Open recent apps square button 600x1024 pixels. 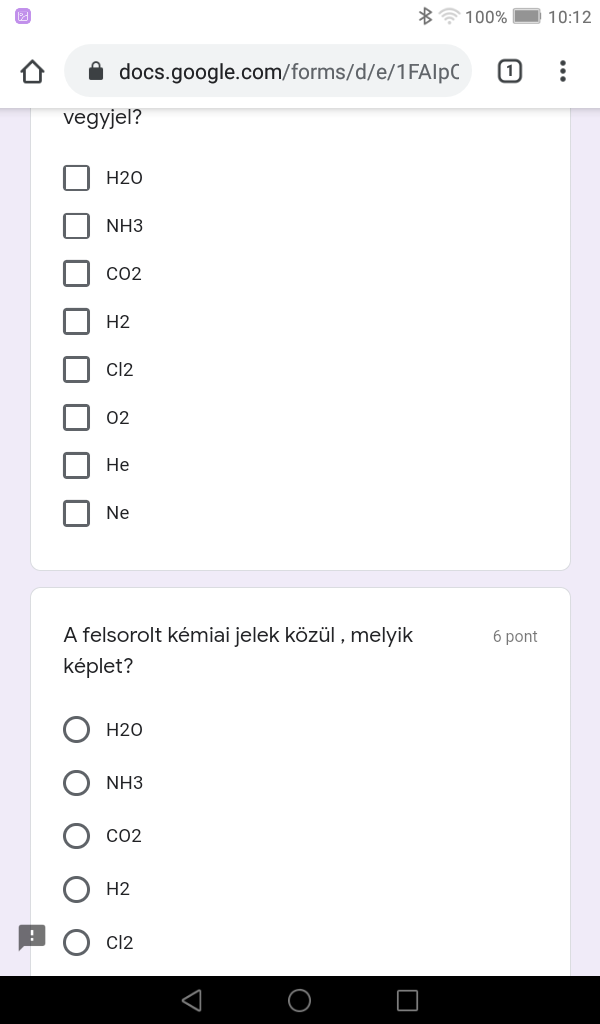(x=407, y=1000)
